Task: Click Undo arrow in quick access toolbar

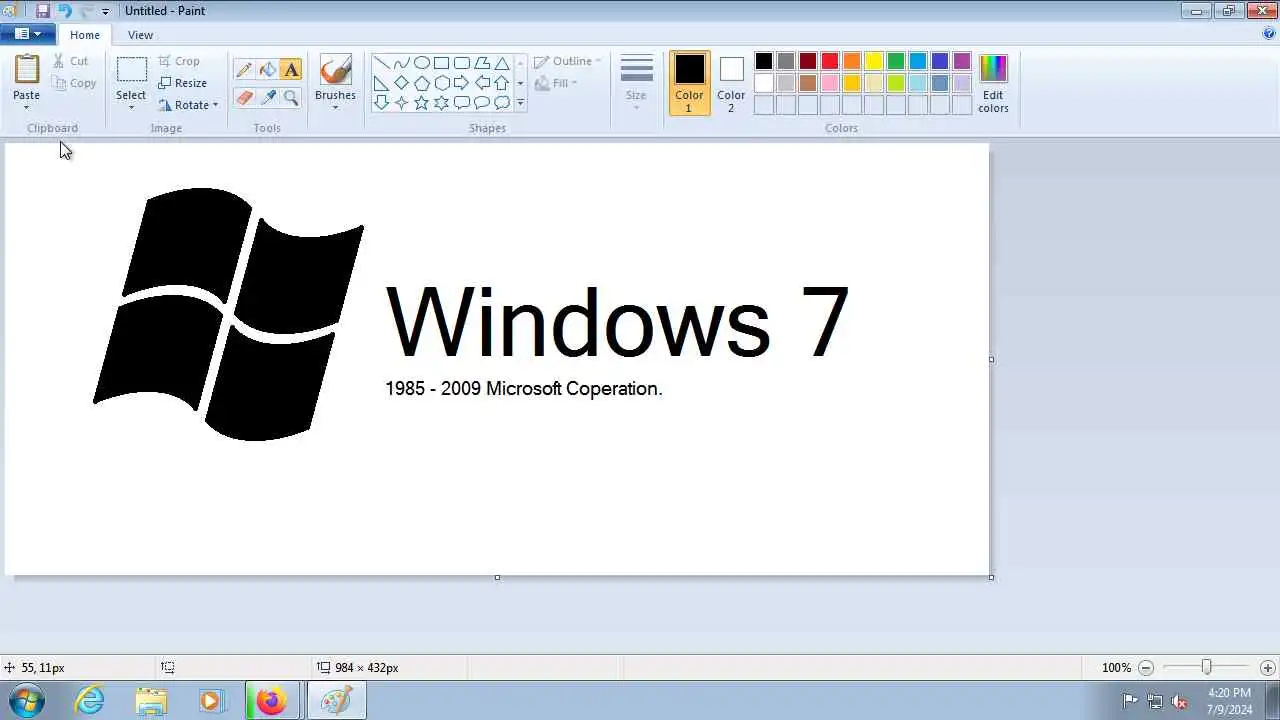Action: click(x=64, y=11)
